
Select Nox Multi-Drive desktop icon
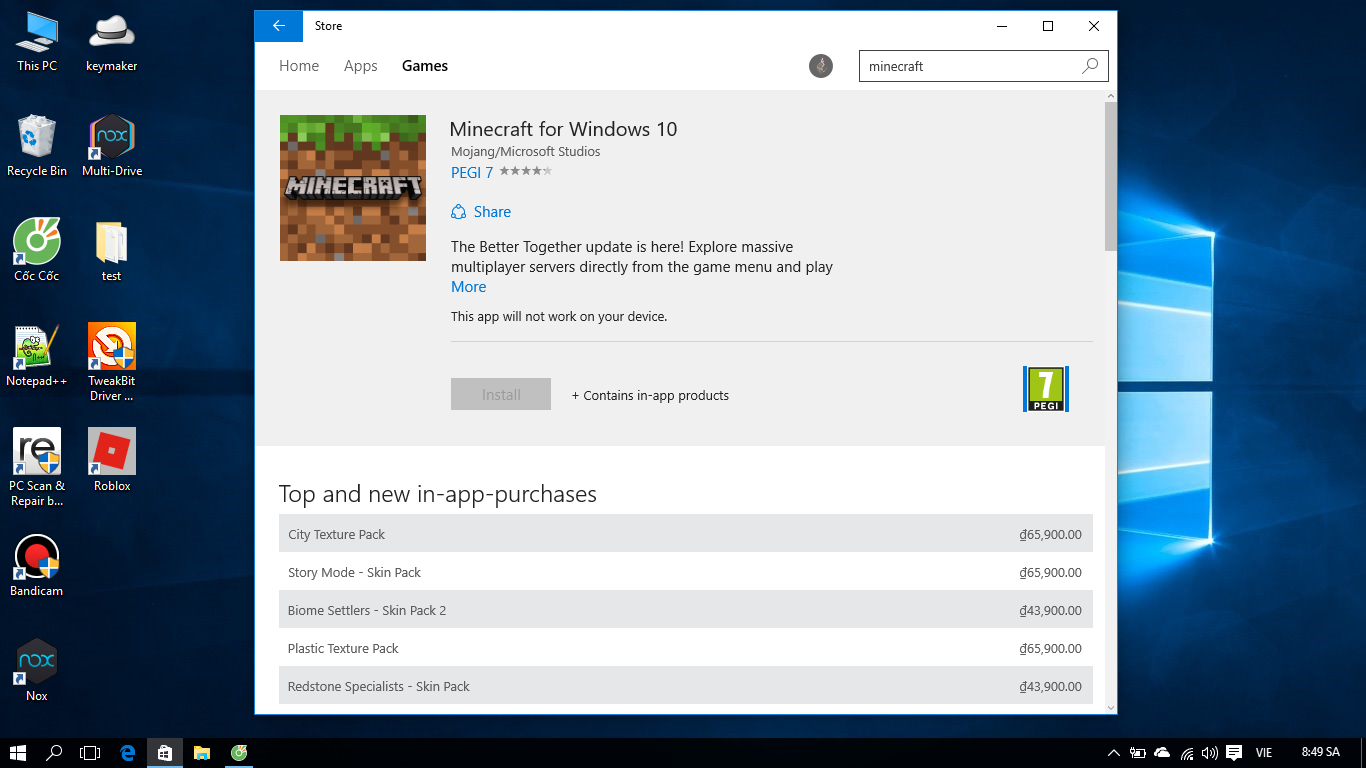(x=112, y=147)
